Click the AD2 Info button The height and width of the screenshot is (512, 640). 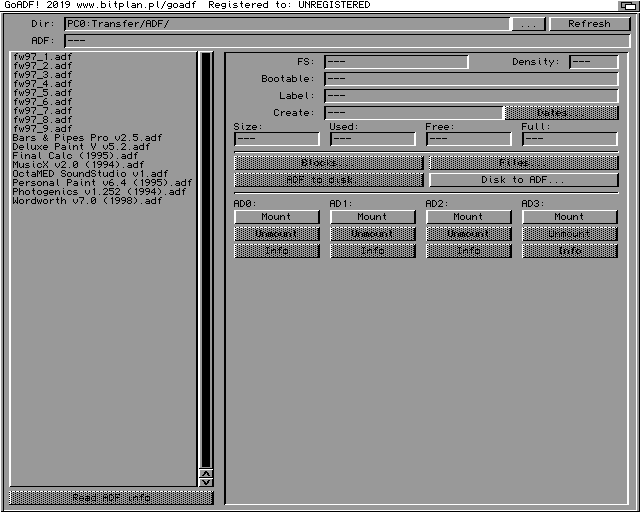(x=469, y=251)
